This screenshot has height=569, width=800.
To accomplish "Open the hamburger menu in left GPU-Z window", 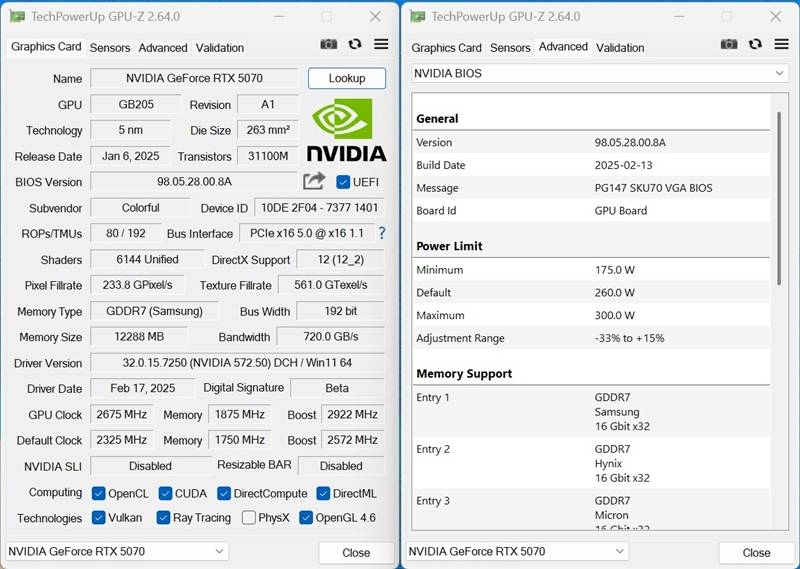I will [381, 44].
